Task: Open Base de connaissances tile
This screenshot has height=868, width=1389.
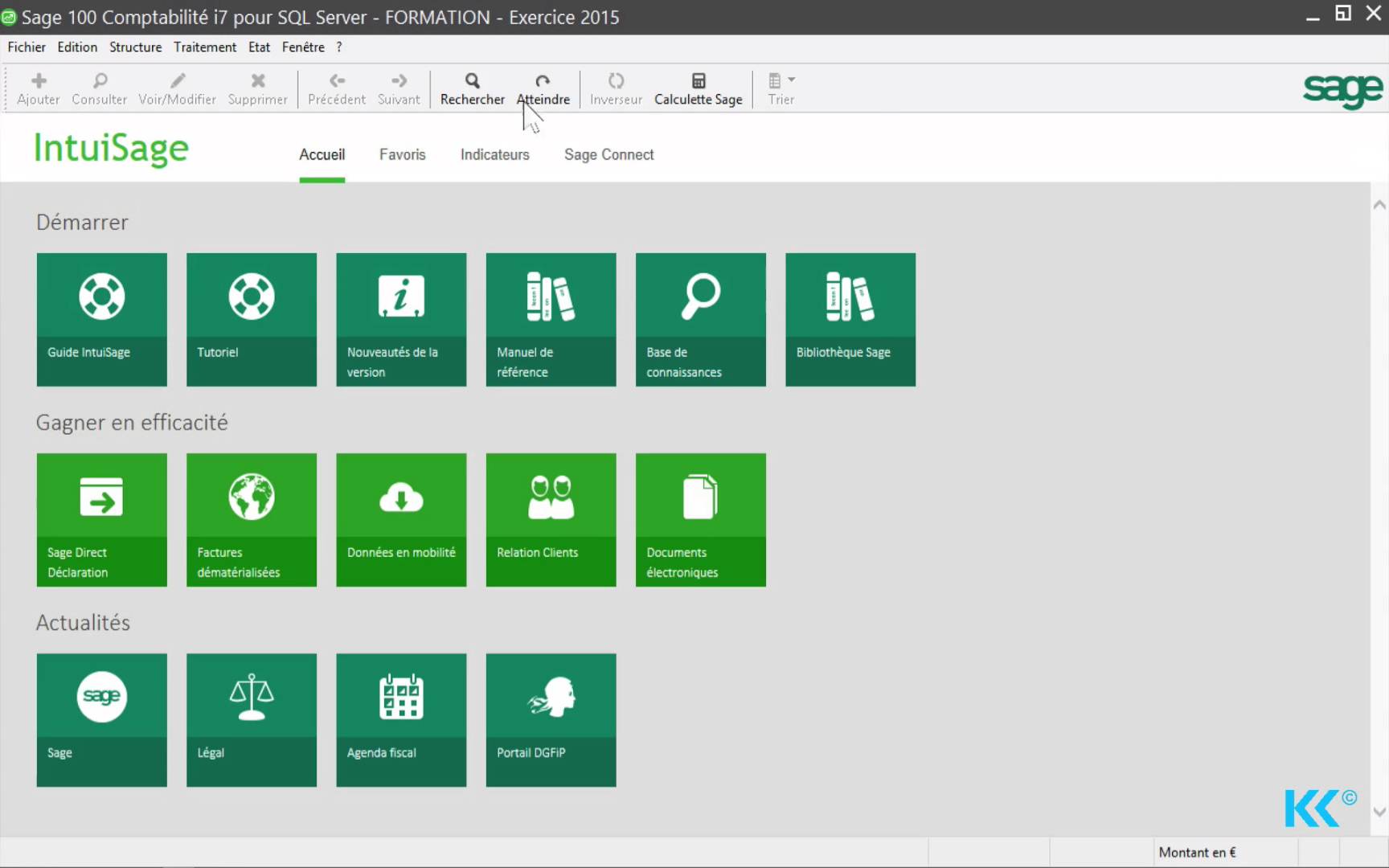Action: coord(701,320)
